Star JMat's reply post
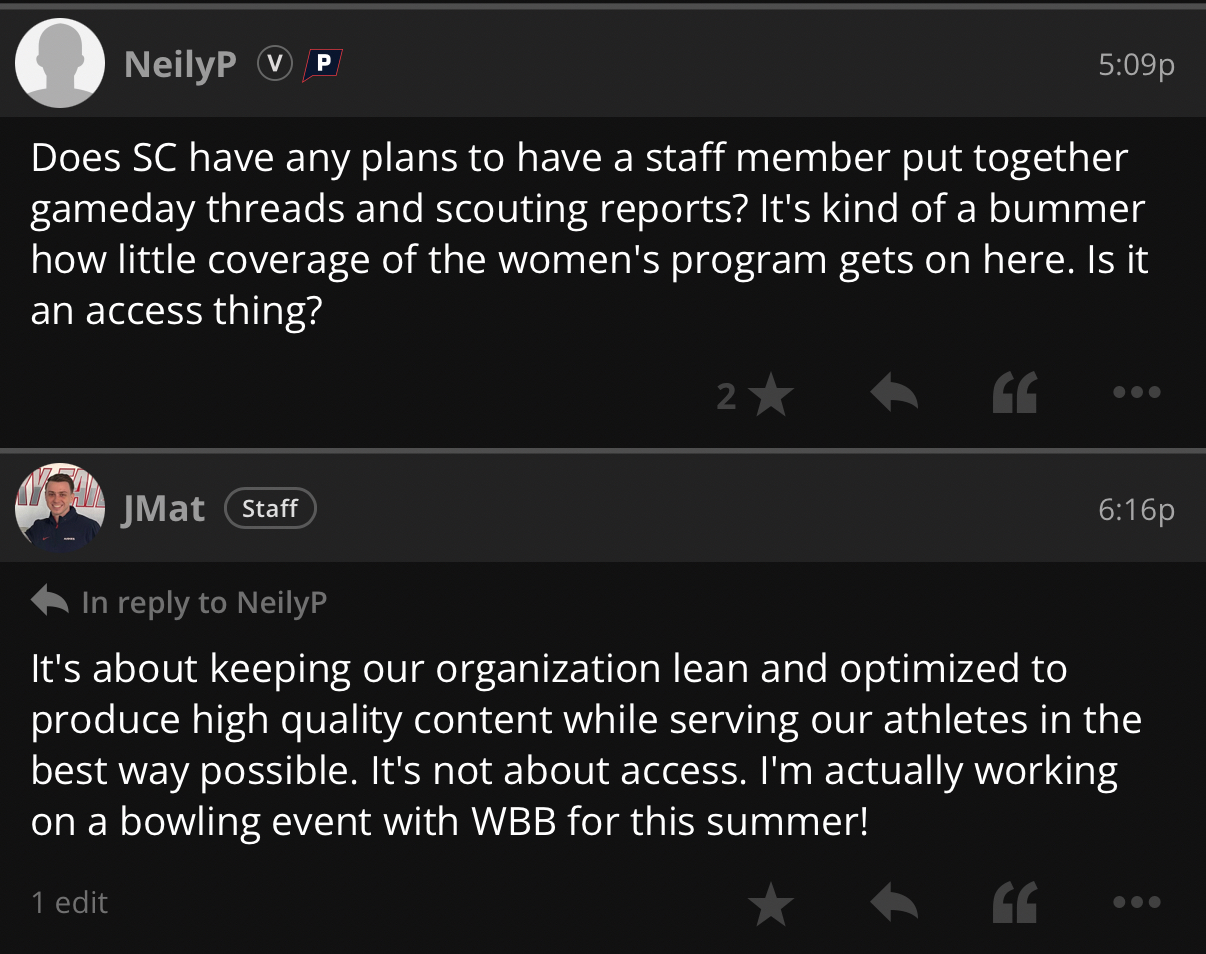This screenshot has height=954, width=1206. coord(770,904)
